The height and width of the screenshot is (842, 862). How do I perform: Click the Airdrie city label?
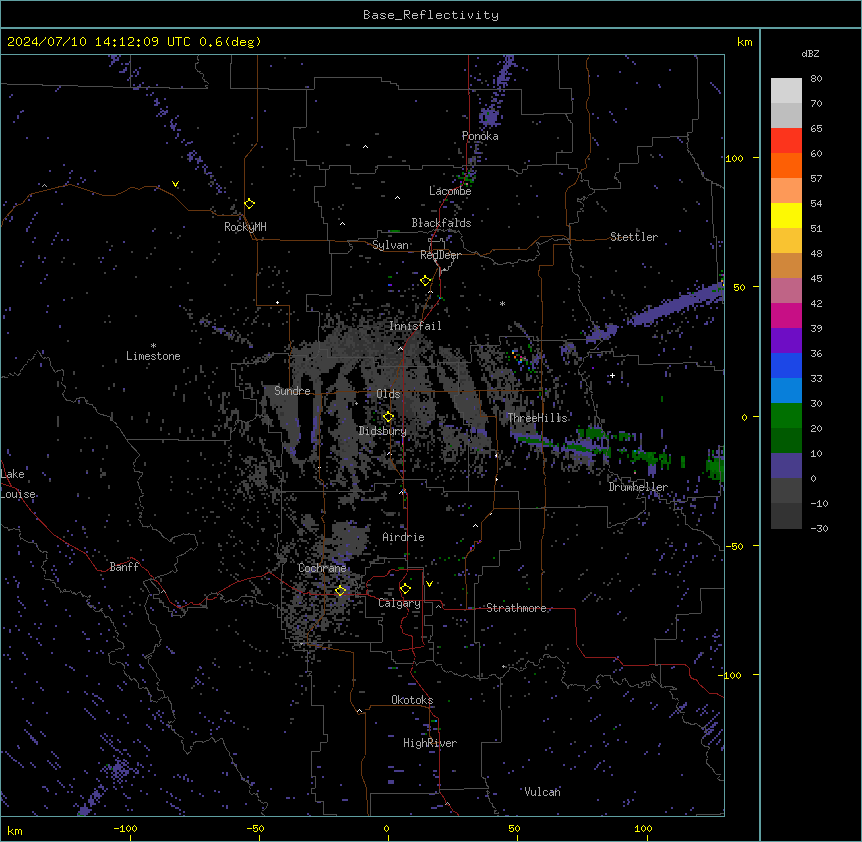(404, 537)
